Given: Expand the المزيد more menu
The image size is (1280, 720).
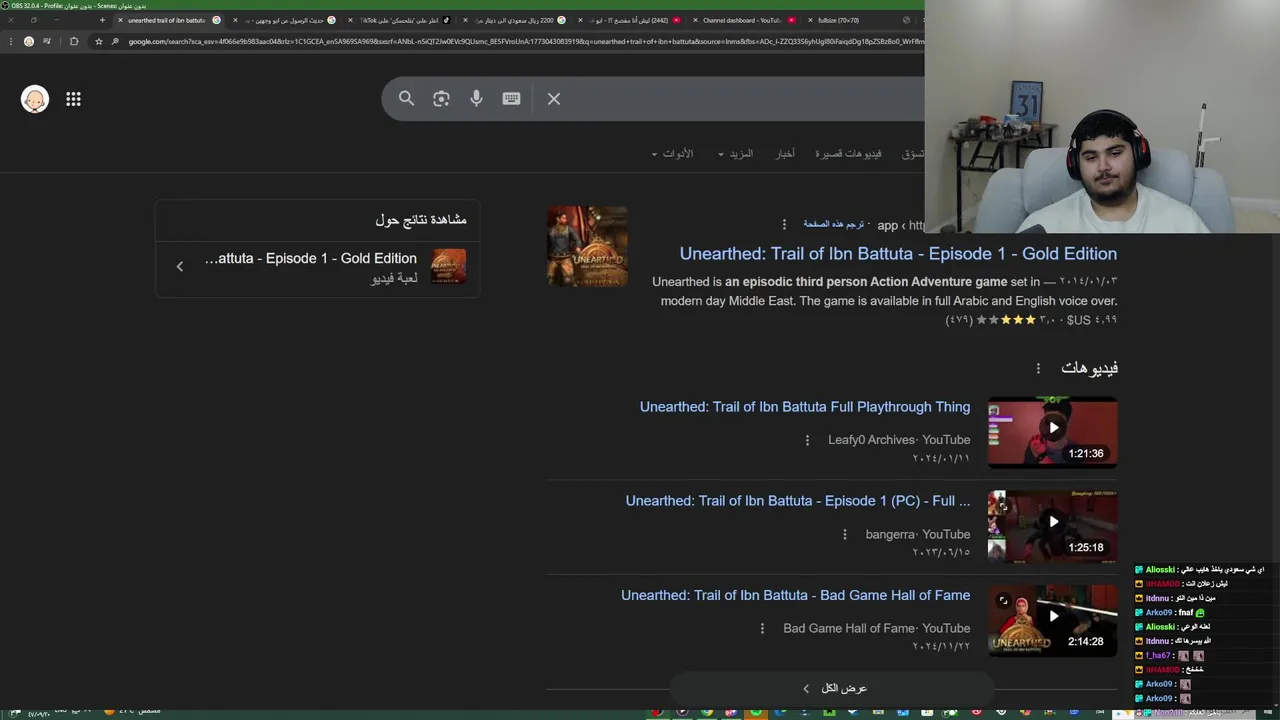Looking at the screenshot, I should [x=734, y=154].
